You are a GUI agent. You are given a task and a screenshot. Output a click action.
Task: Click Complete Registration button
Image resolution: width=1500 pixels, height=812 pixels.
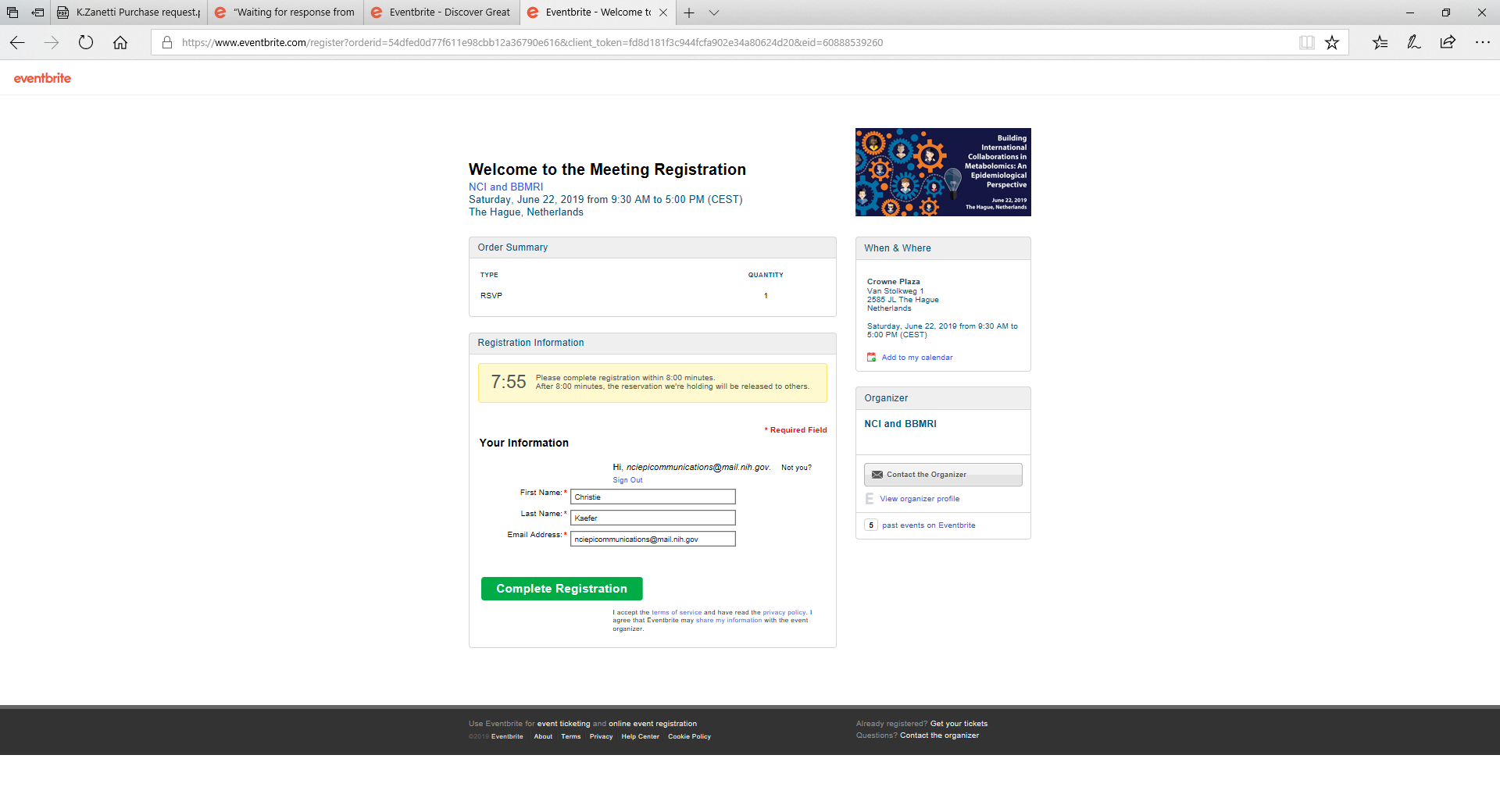pos(562,589)
